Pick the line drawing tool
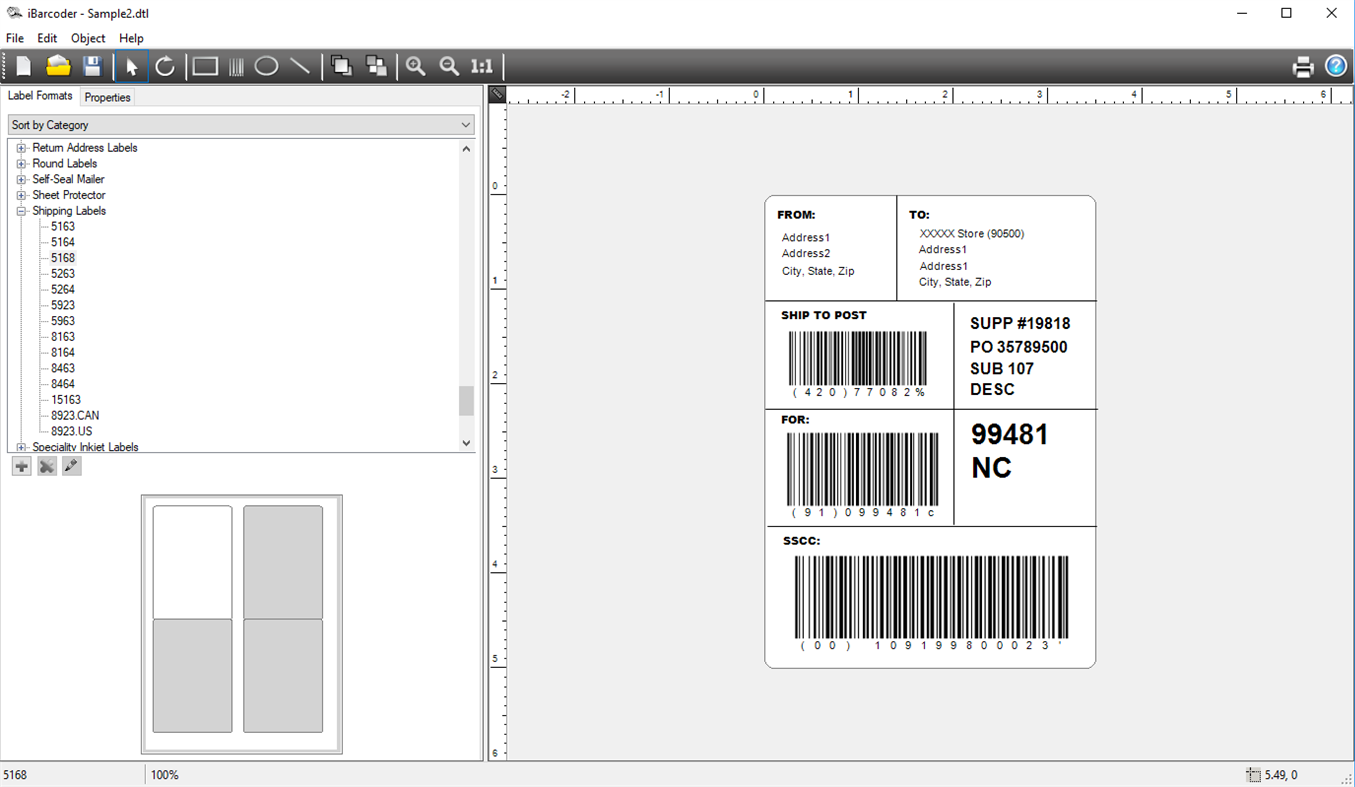 pyautogui.click(x=299, y=67)
